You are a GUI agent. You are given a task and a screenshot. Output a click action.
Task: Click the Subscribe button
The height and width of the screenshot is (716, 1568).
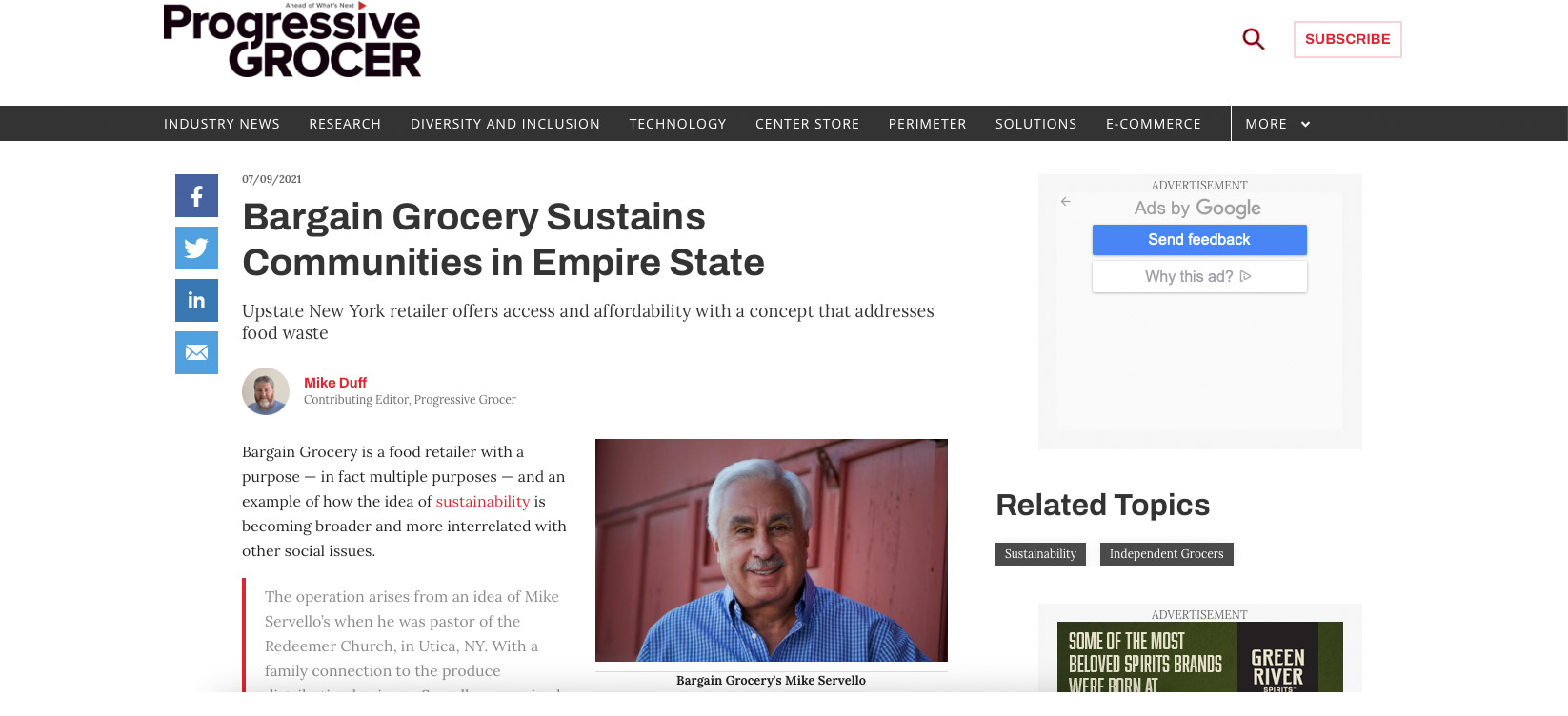pyautogui.click(x=1347, y=39)
